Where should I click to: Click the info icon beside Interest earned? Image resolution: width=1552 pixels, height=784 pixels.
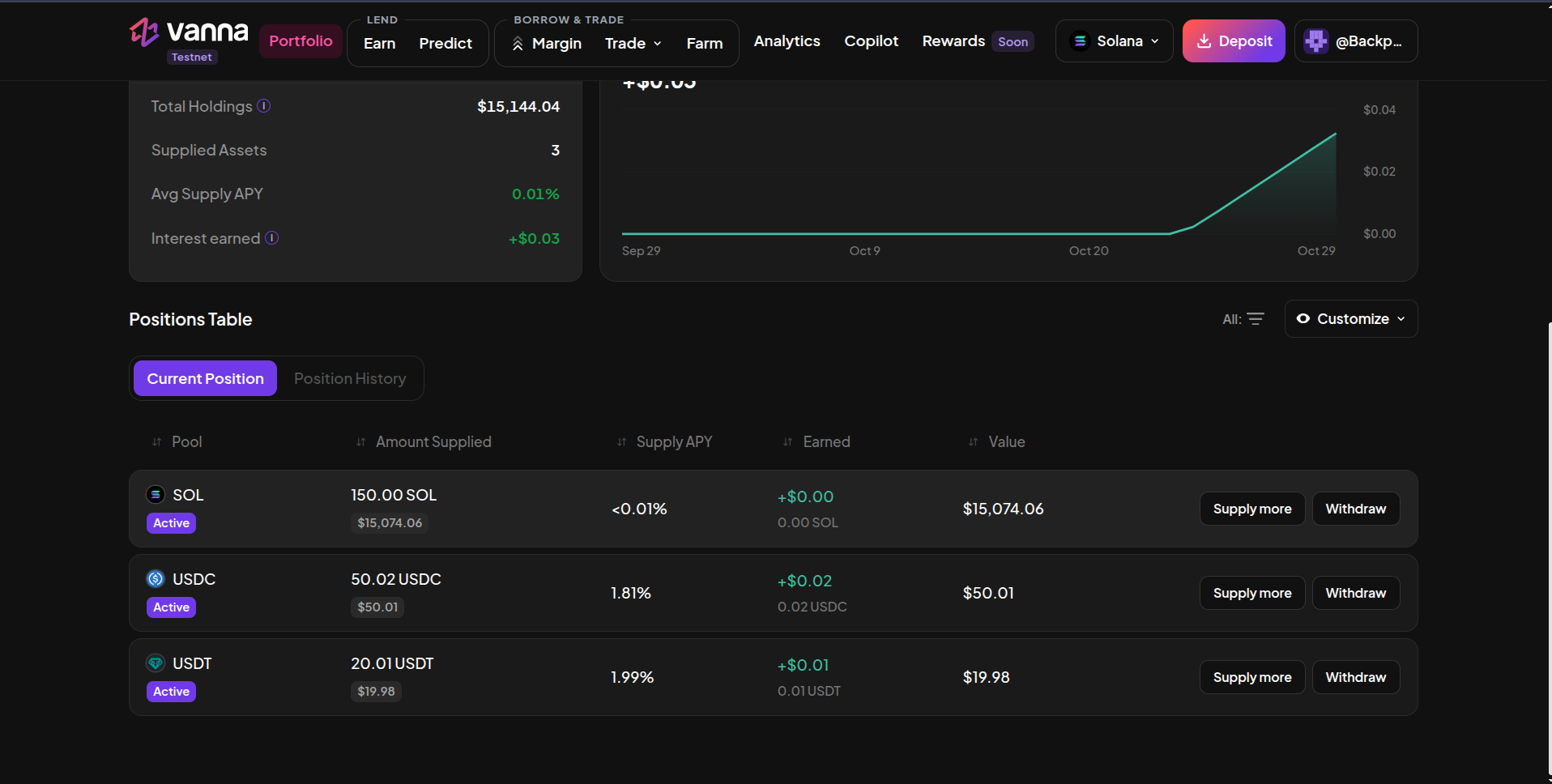(x=272, y=237)
